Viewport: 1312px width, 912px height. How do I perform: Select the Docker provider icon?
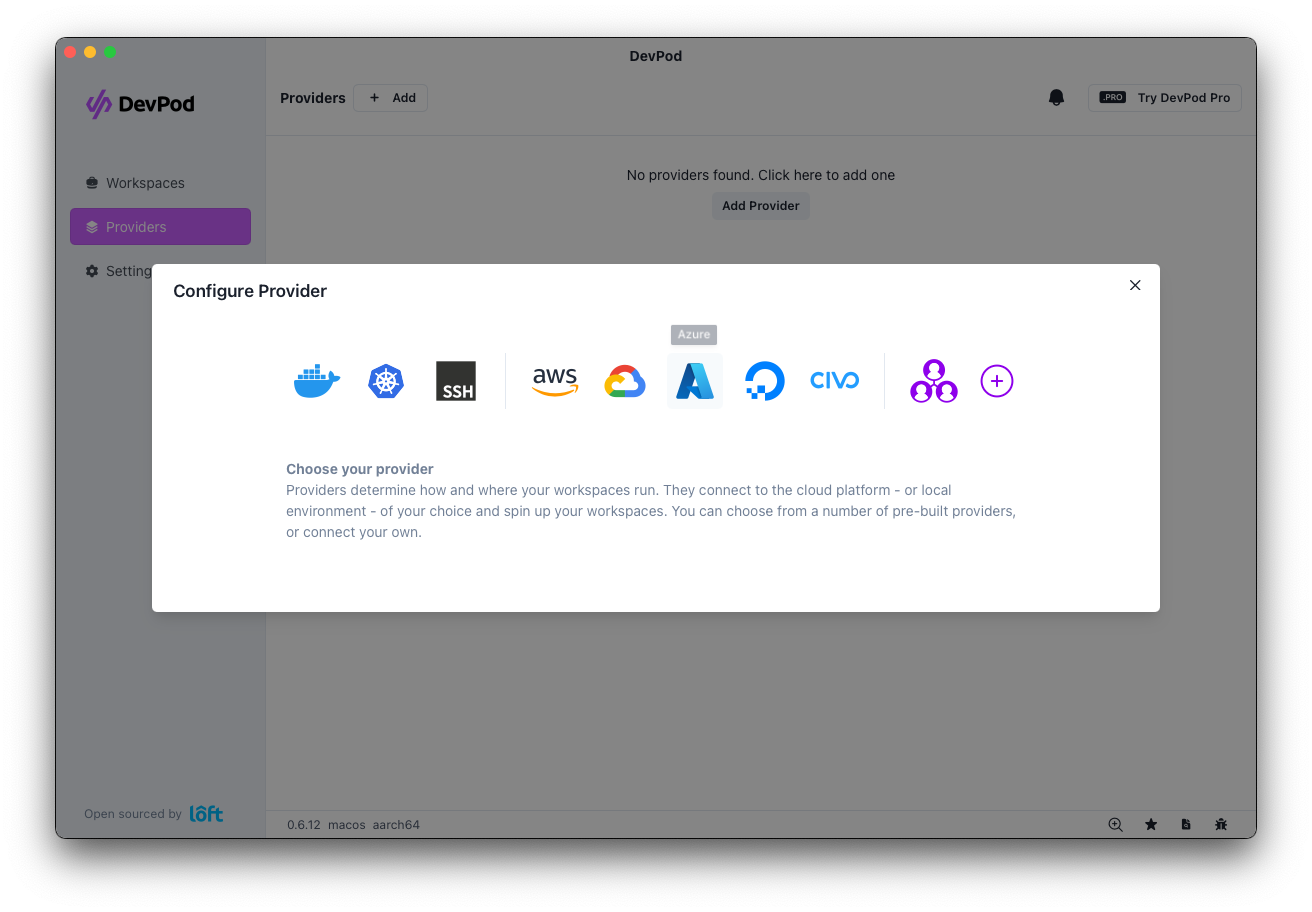click(x=317, y=381)
